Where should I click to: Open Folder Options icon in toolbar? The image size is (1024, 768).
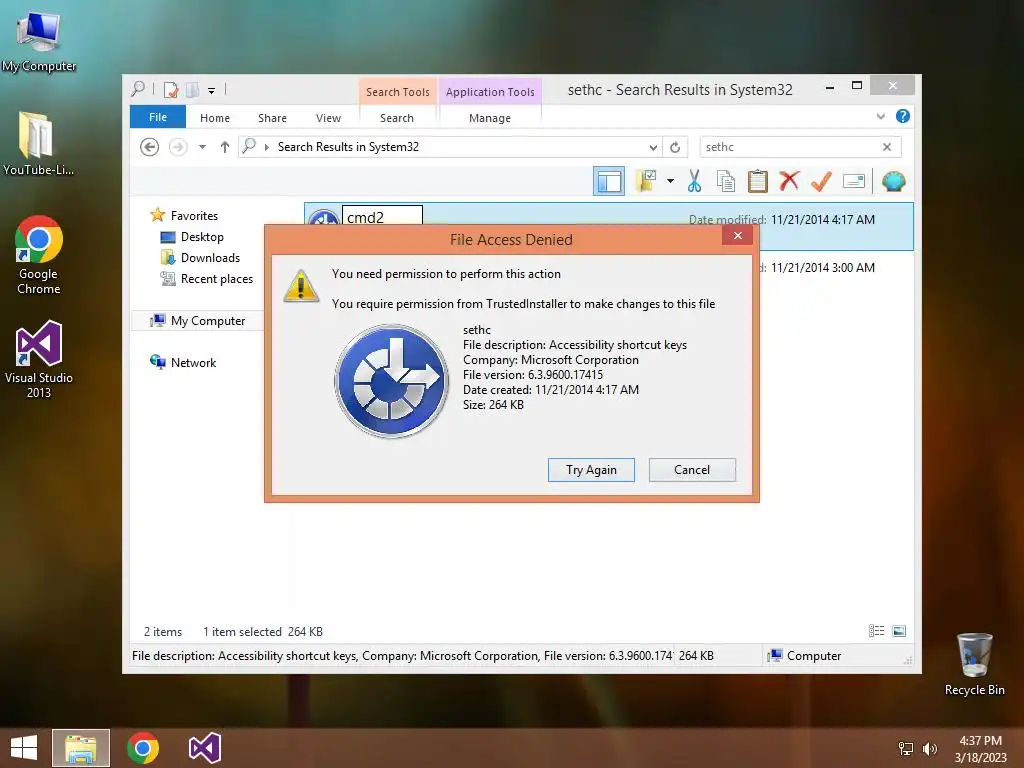645,181
